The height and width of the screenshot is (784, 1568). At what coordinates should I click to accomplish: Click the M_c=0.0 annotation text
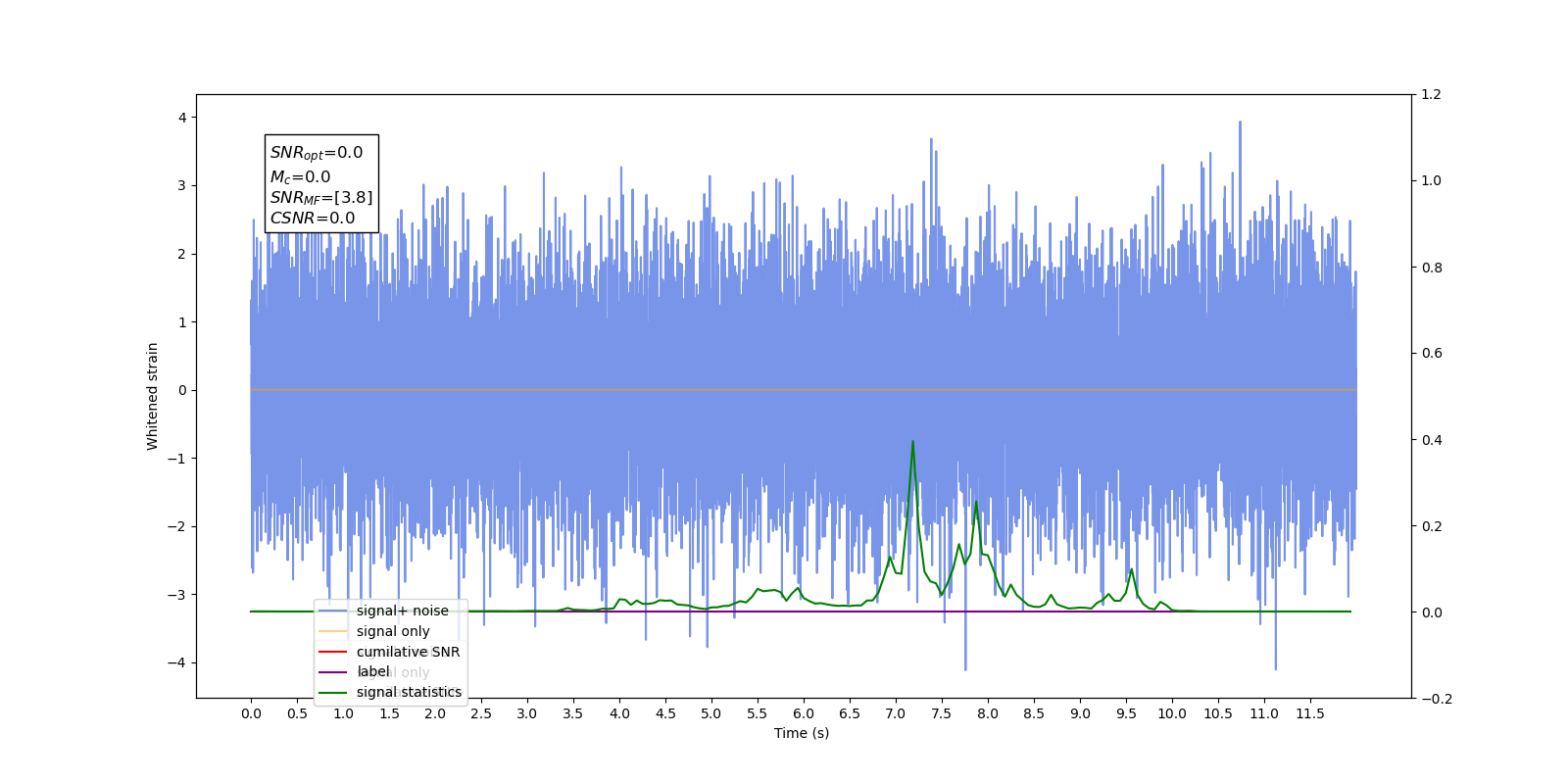click(300, 177)
